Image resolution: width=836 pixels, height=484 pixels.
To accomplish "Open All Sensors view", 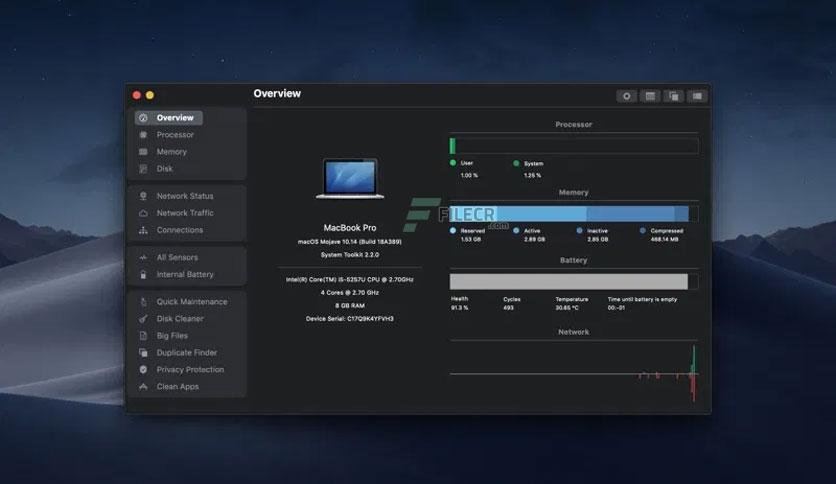I will click(177, 257).
